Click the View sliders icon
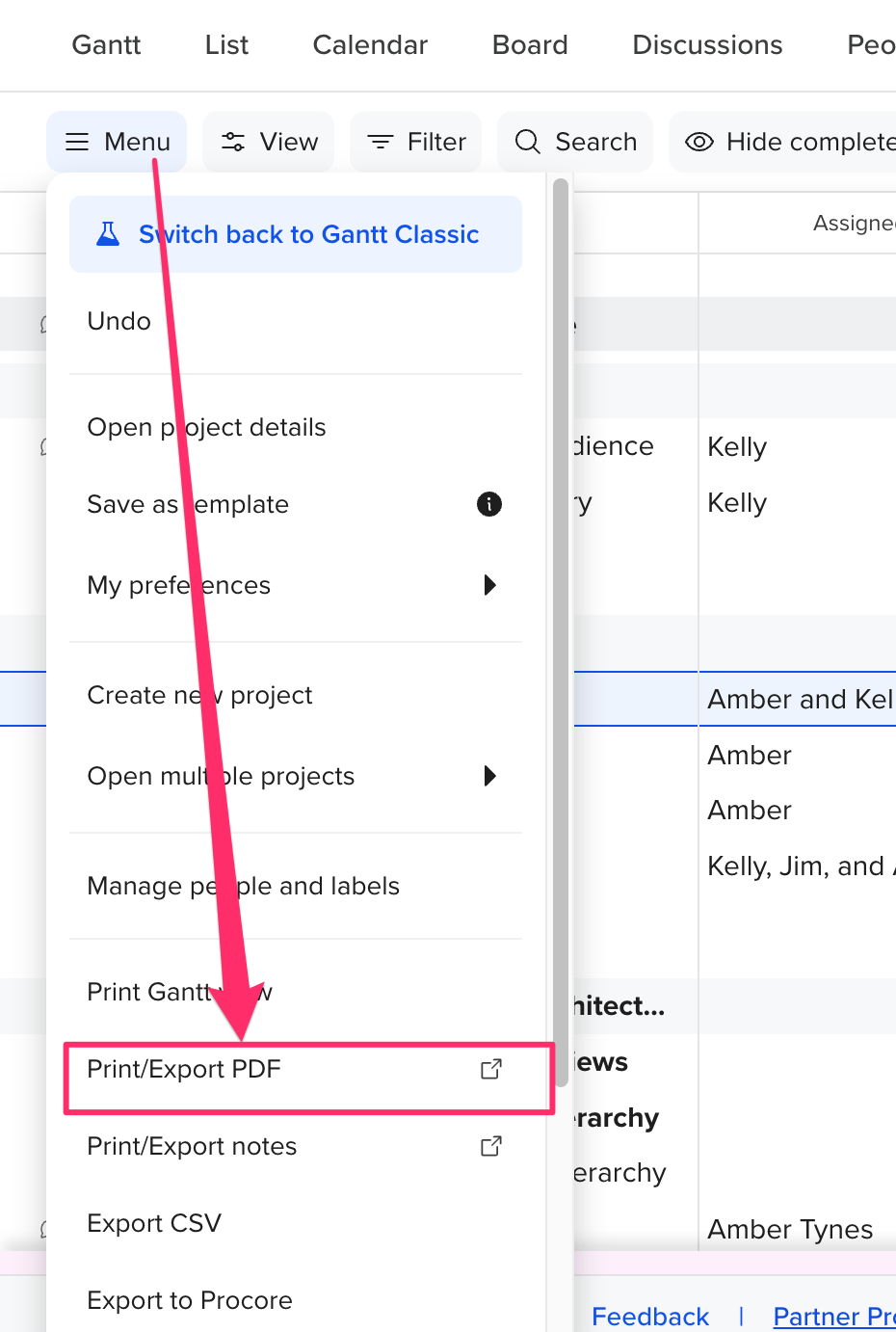The image size is (896, 1332). 233,142
